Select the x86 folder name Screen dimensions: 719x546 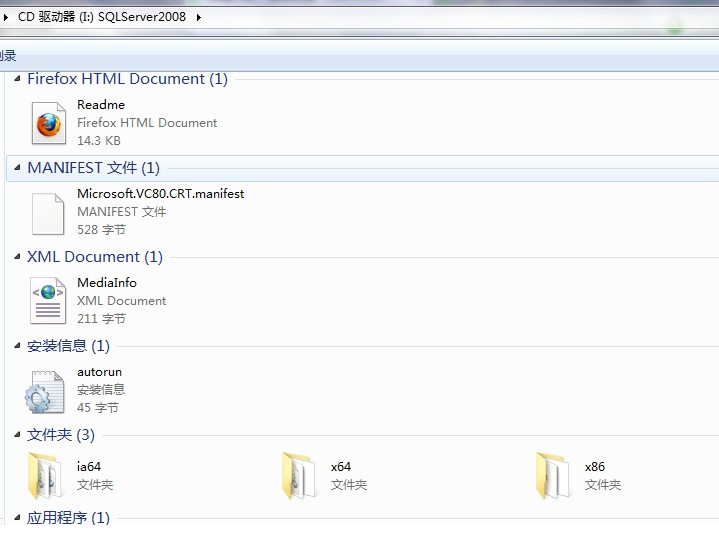(595, 467)
